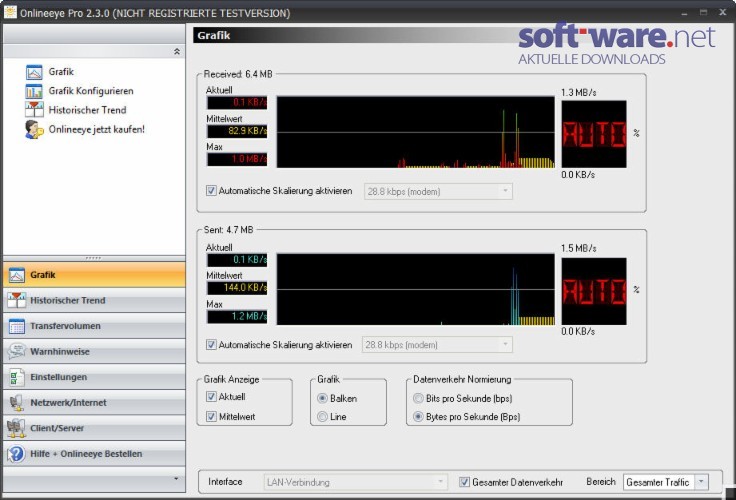Image resolution: width=736 pixels, height=500 pixels.
Task: Click the Client/Server computers icon
Action: coord(16,428)
